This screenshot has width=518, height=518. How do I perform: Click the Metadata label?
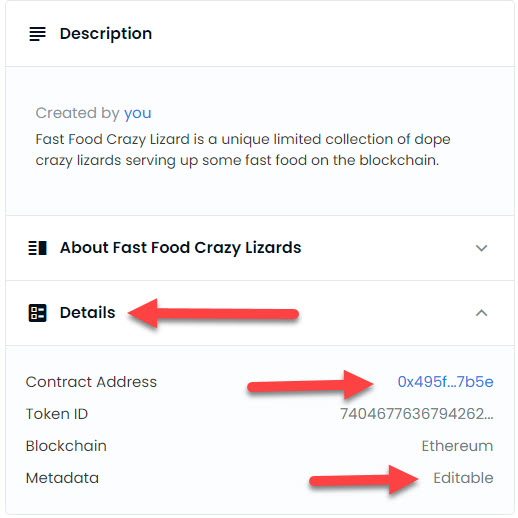click(62, 478)
